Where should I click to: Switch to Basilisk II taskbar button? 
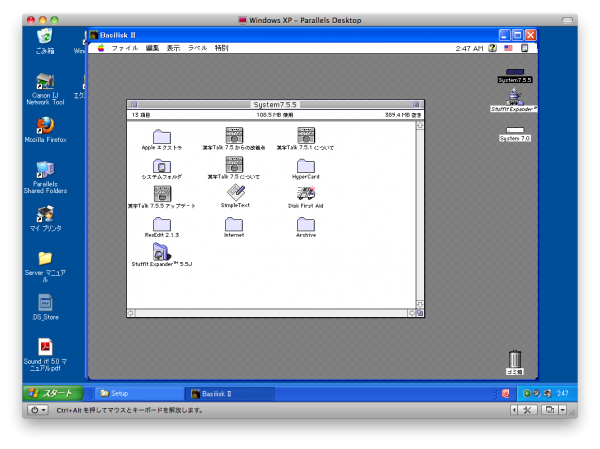[230, 393]
